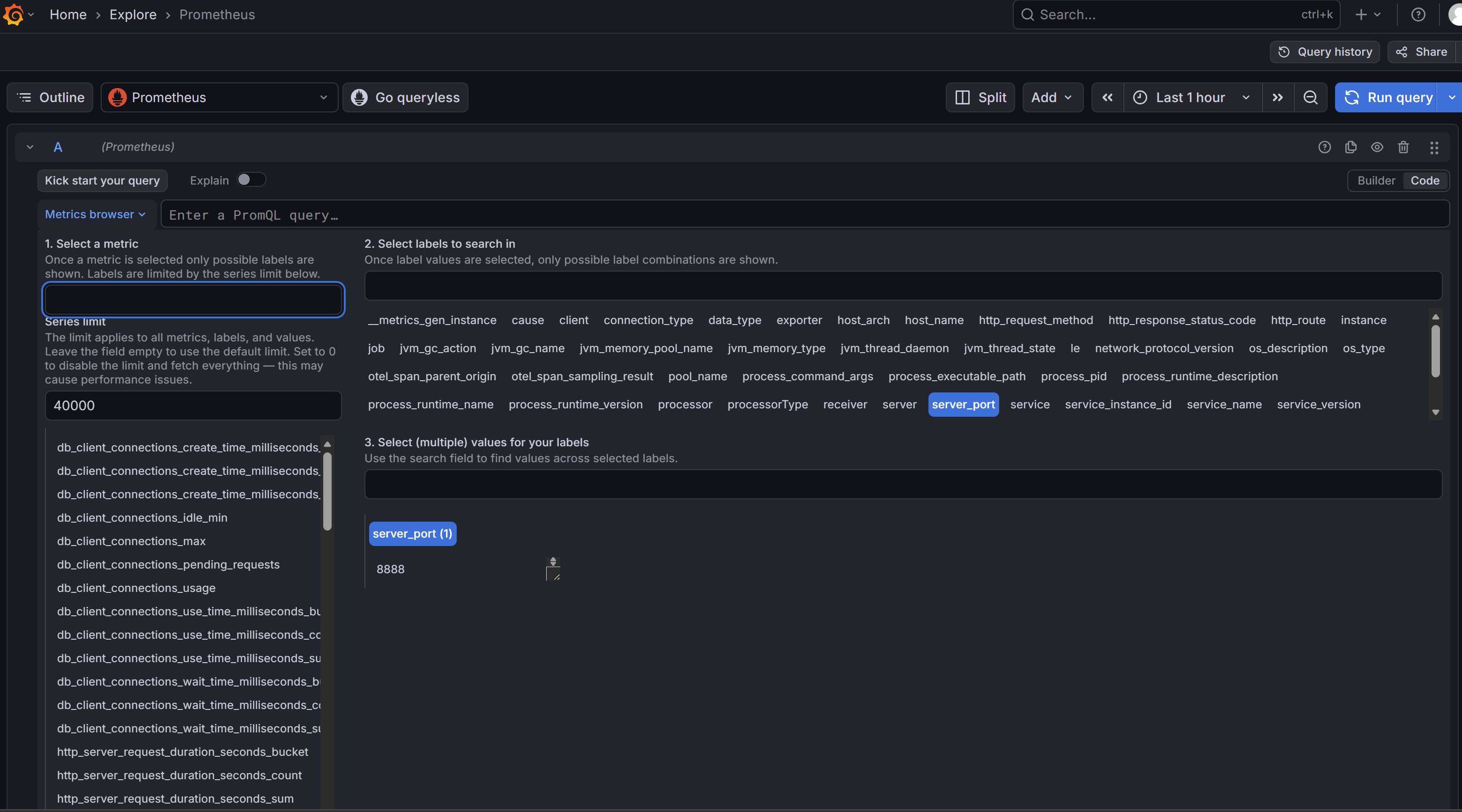Hide query A response with eye icon
This screenshot has width=1462, height=812.
click(1377, 148)
